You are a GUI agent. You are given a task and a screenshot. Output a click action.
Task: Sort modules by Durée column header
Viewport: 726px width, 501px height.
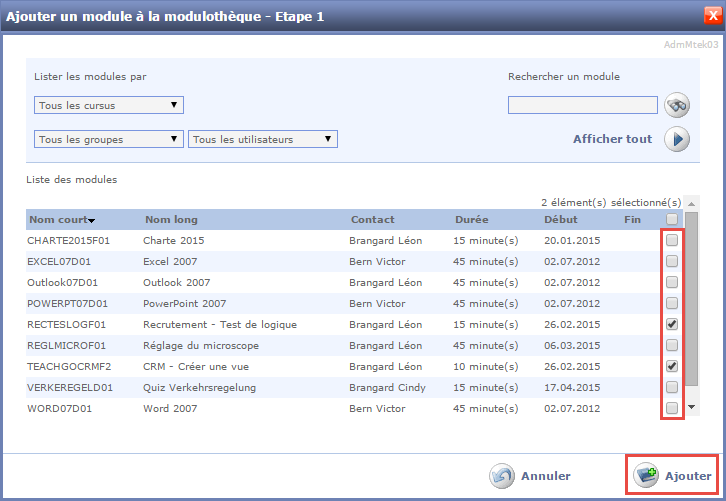coord(471,220)
